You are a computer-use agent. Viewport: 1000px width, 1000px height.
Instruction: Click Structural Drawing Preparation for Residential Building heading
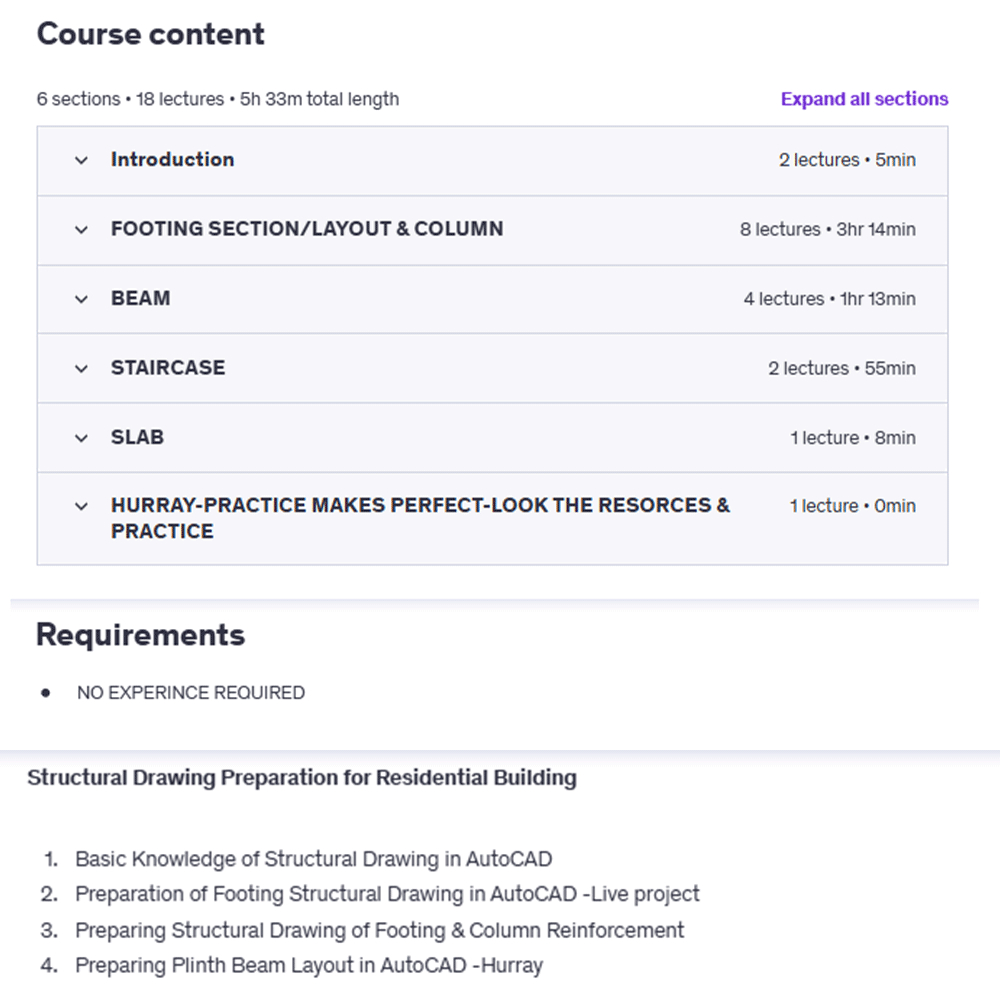pos(302,778)
